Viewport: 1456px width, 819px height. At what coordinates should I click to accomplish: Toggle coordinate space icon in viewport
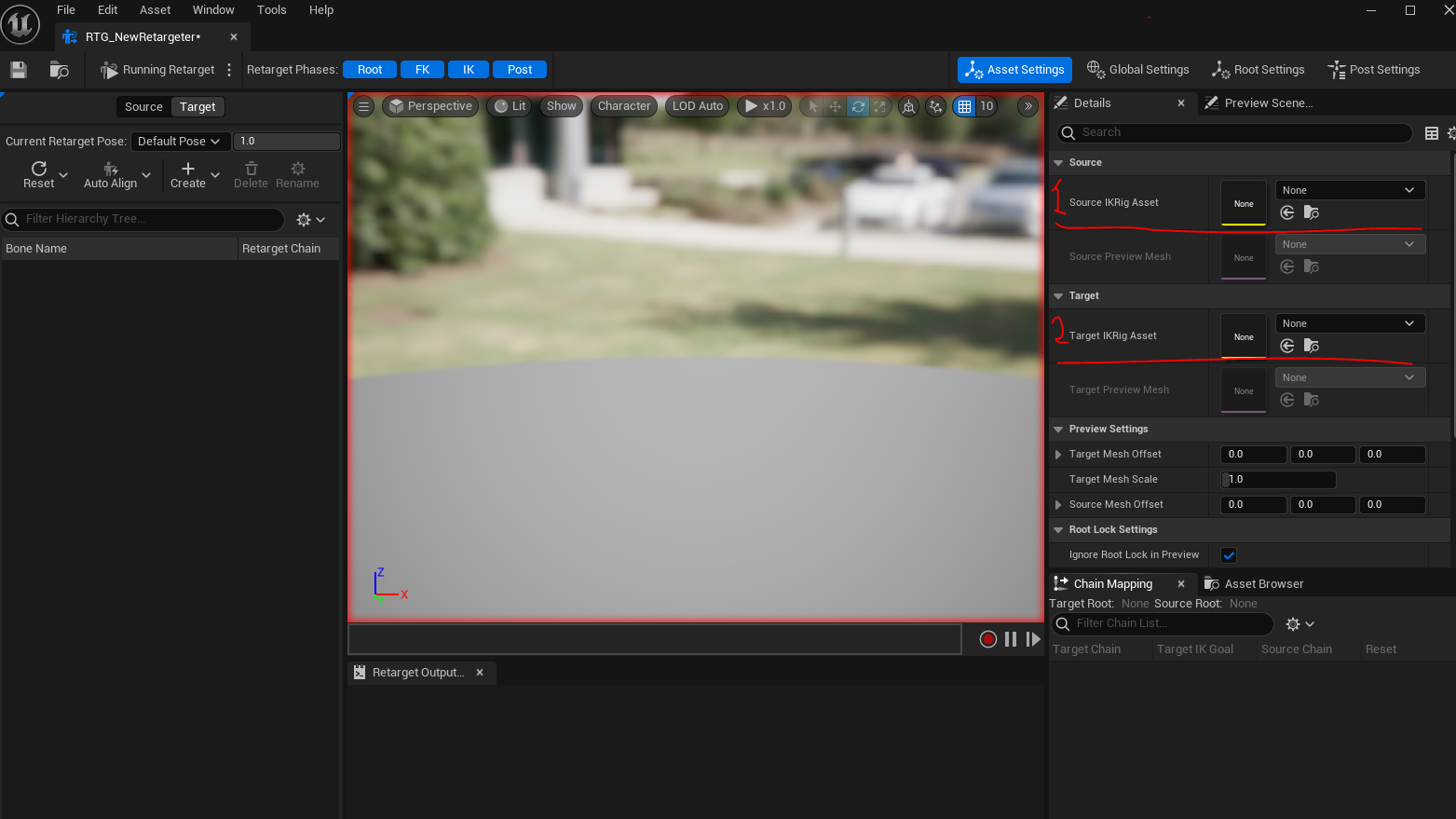tap(908, 106)
